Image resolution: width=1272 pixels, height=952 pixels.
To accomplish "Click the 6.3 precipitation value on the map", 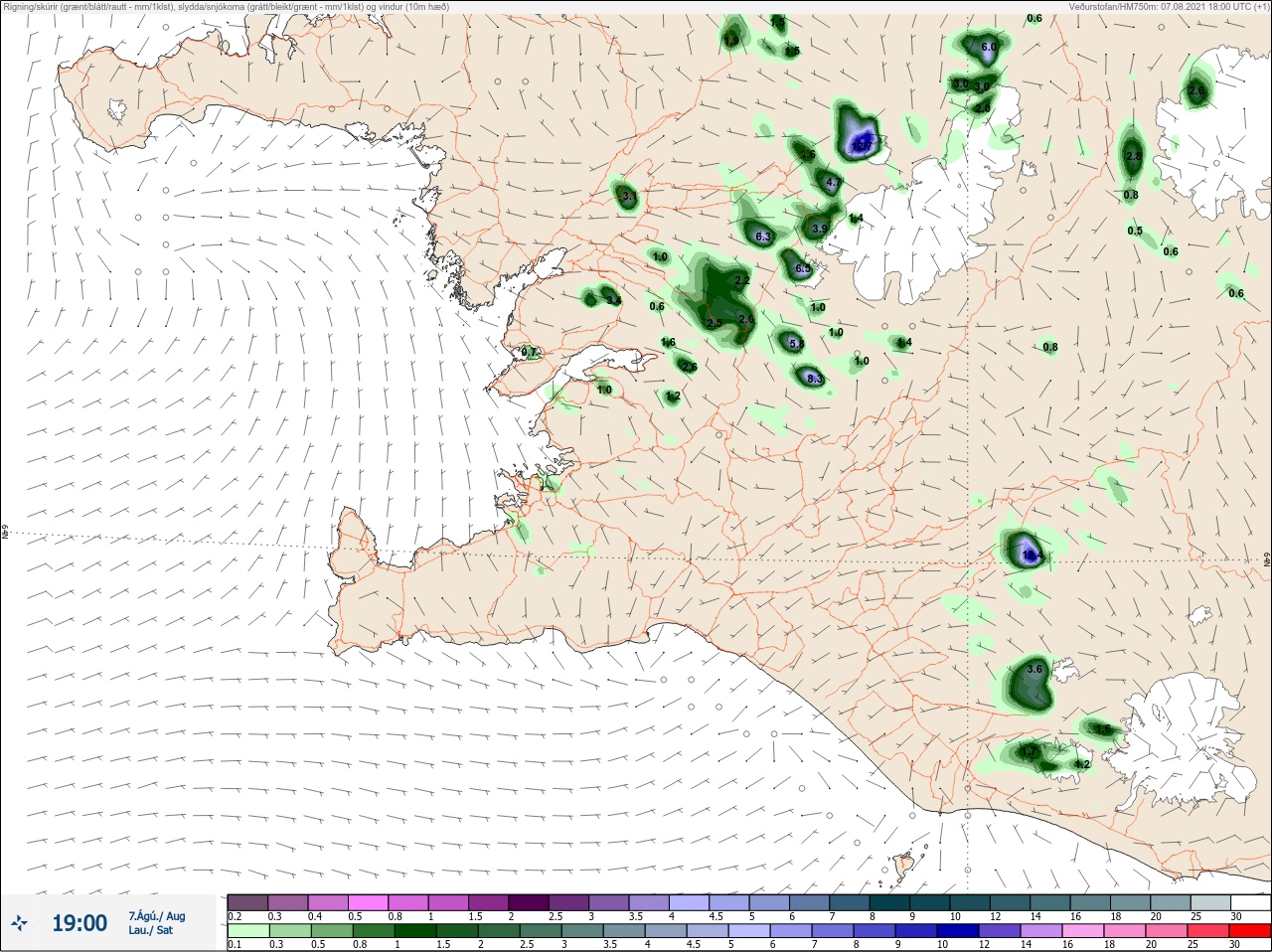I will pos(763,237).
